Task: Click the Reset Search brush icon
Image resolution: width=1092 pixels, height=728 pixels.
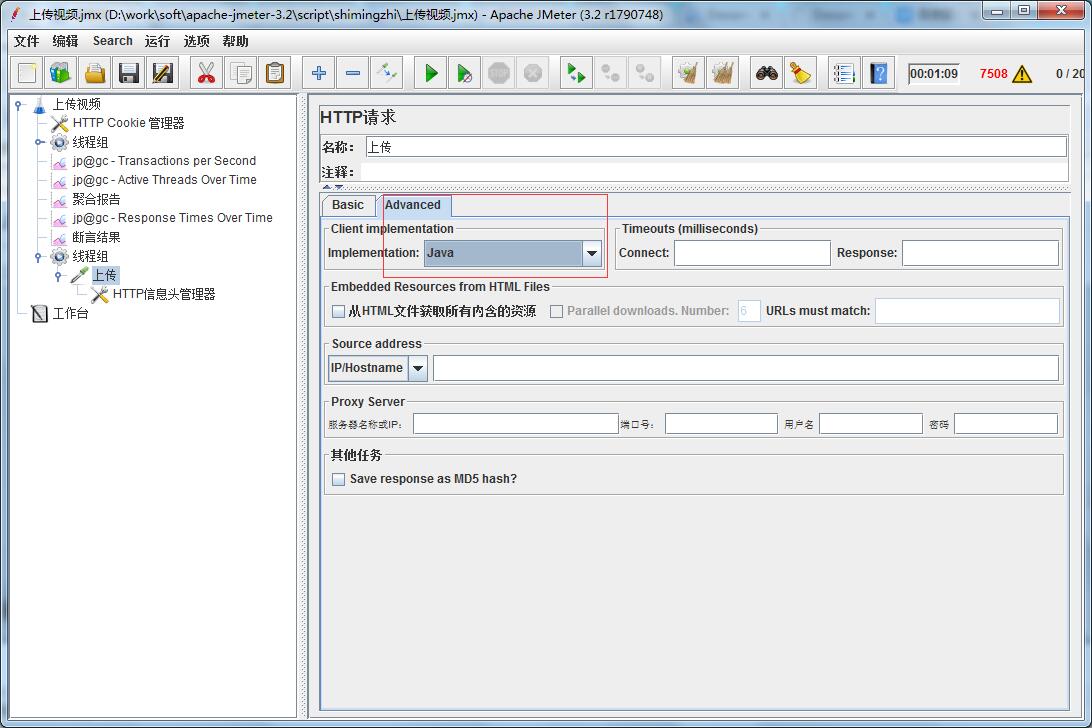Action: click(801, 72)
